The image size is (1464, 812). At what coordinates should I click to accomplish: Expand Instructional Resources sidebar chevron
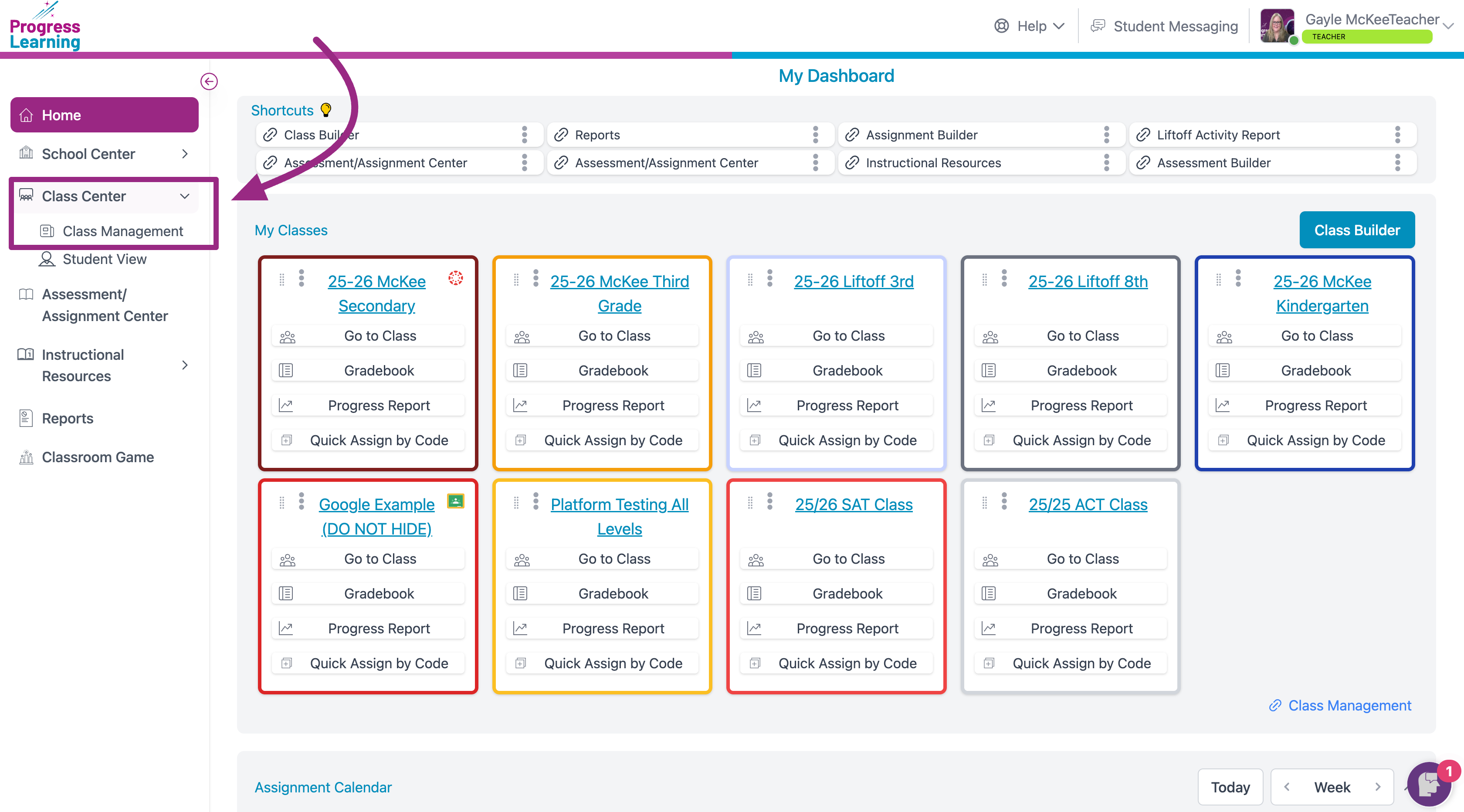[184, 365]
